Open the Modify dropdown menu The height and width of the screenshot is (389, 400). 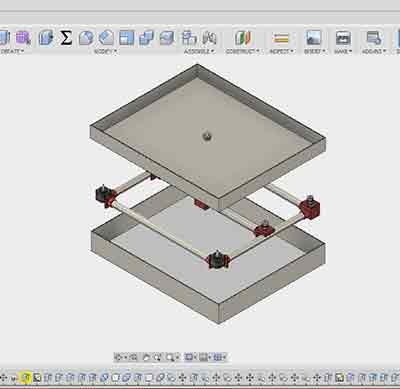click(x=105, y=52)
